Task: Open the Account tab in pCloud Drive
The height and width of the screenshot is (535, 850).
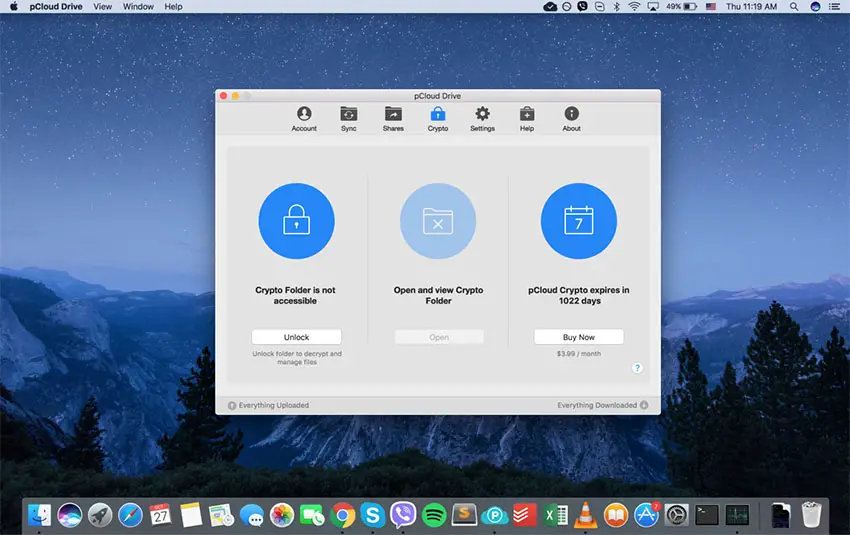Action: pyautogui.click(x=304, y=119)
